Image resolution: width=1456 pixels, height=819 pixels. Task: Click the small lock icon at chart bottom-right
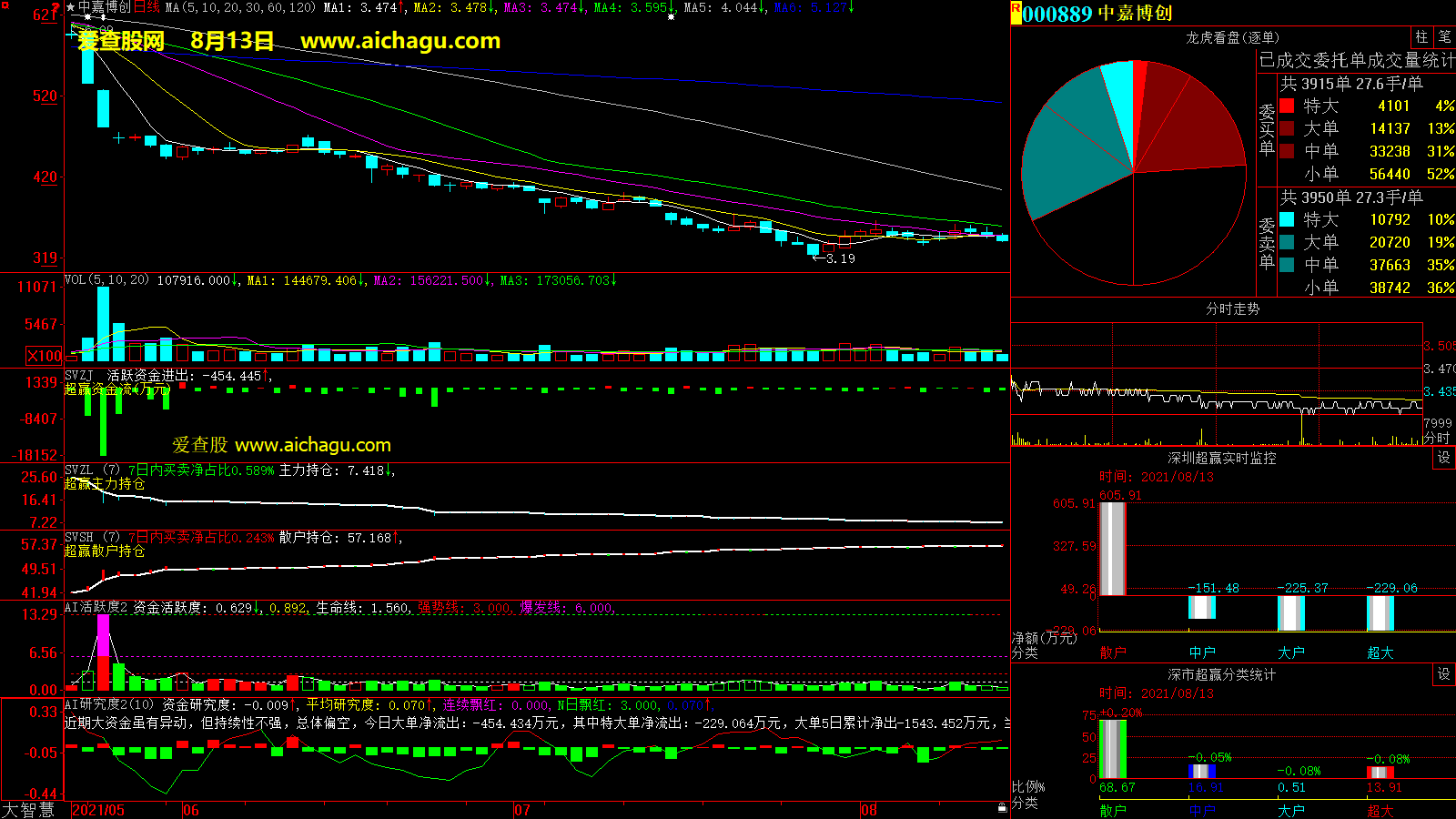1002,807
